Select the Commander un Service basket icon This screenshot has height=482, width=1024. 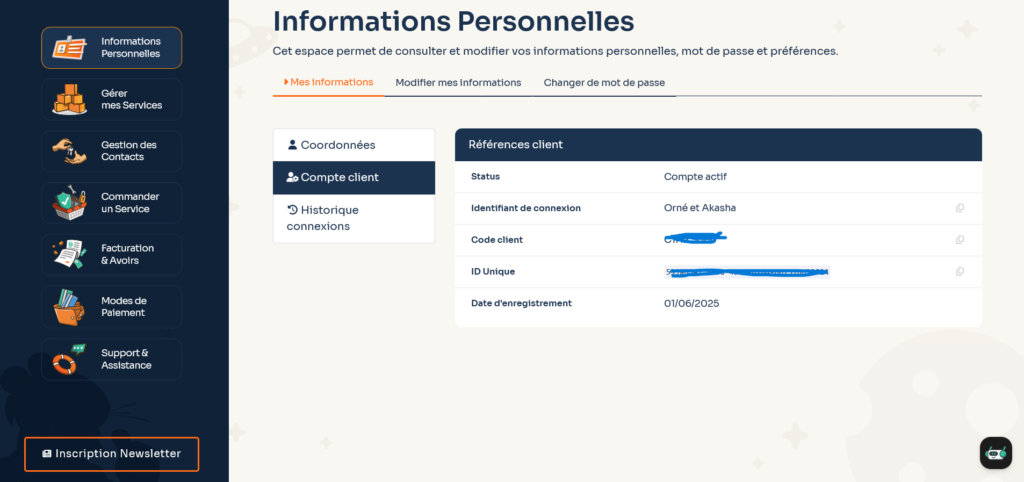(x=69, y=203)
